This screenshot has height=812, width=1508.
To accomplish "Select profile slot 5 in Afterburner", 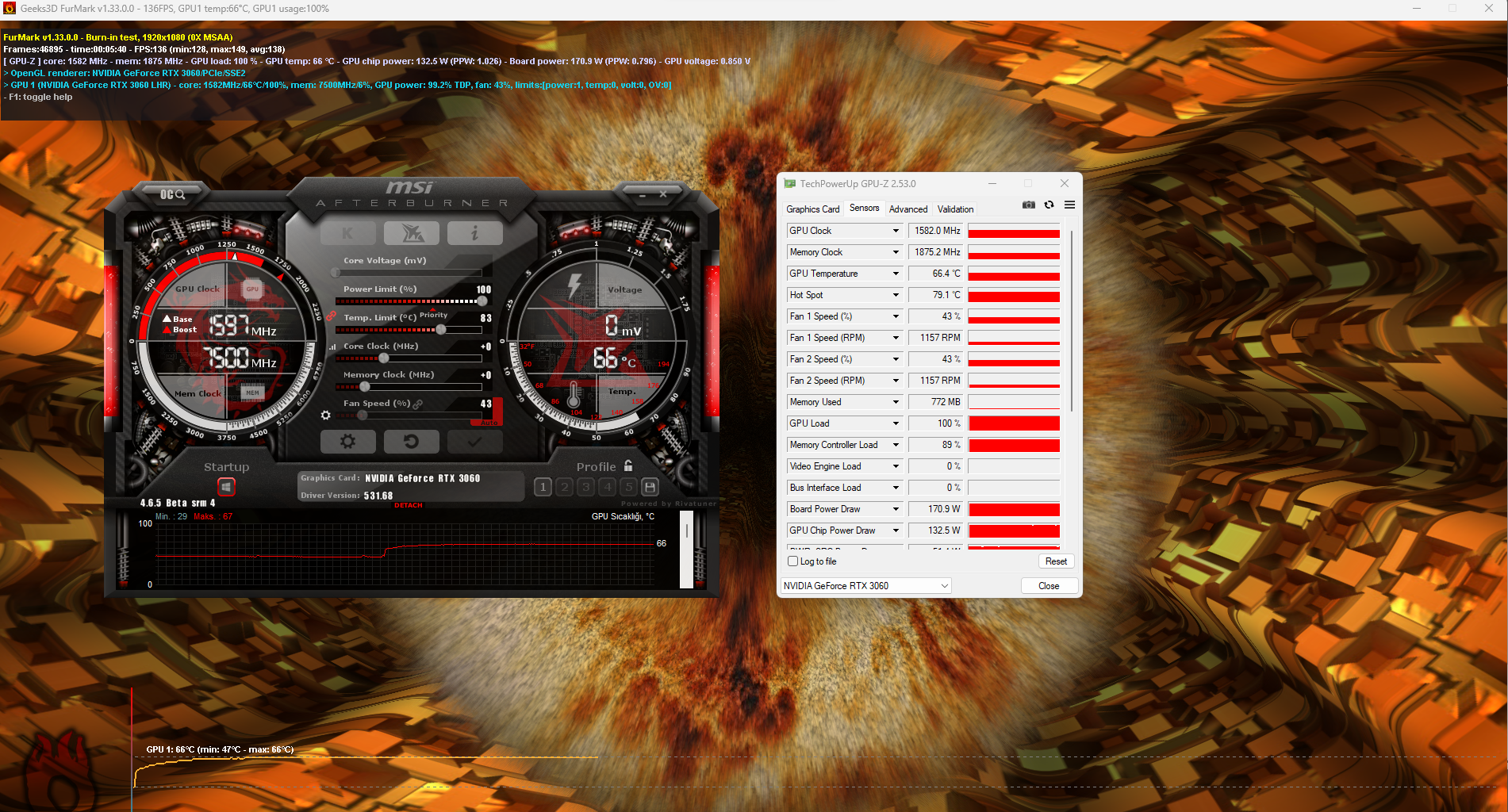I will tap(628, 487).
